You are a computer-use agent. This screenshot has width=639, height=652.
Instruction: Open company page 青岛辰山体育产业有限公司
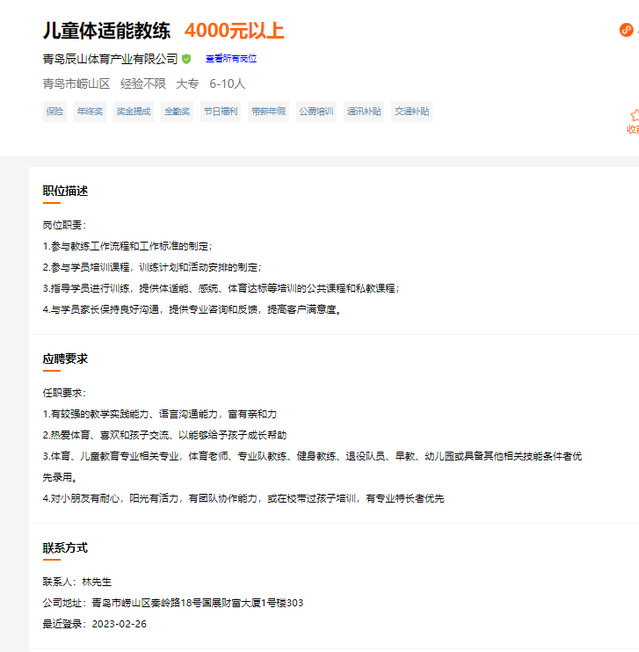click(110, 59)
